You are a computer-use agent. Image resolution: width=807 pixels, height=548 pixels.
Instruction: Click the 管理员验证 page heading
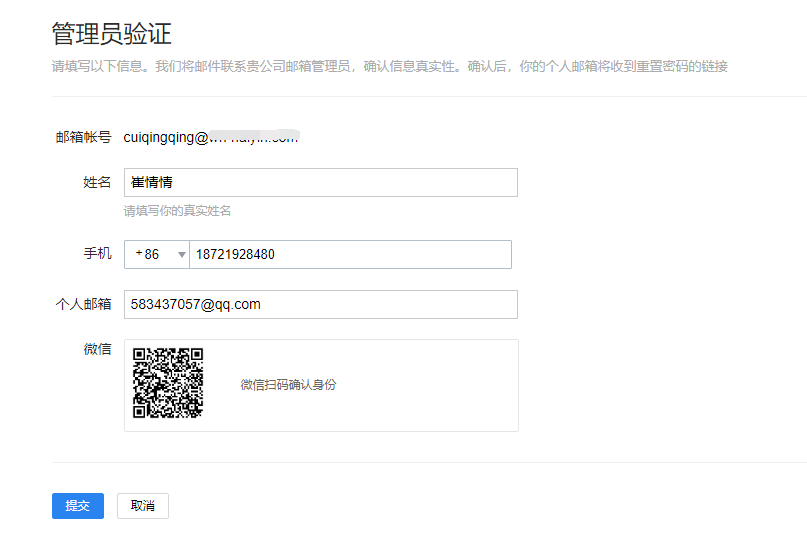click(x=111, y=34)
